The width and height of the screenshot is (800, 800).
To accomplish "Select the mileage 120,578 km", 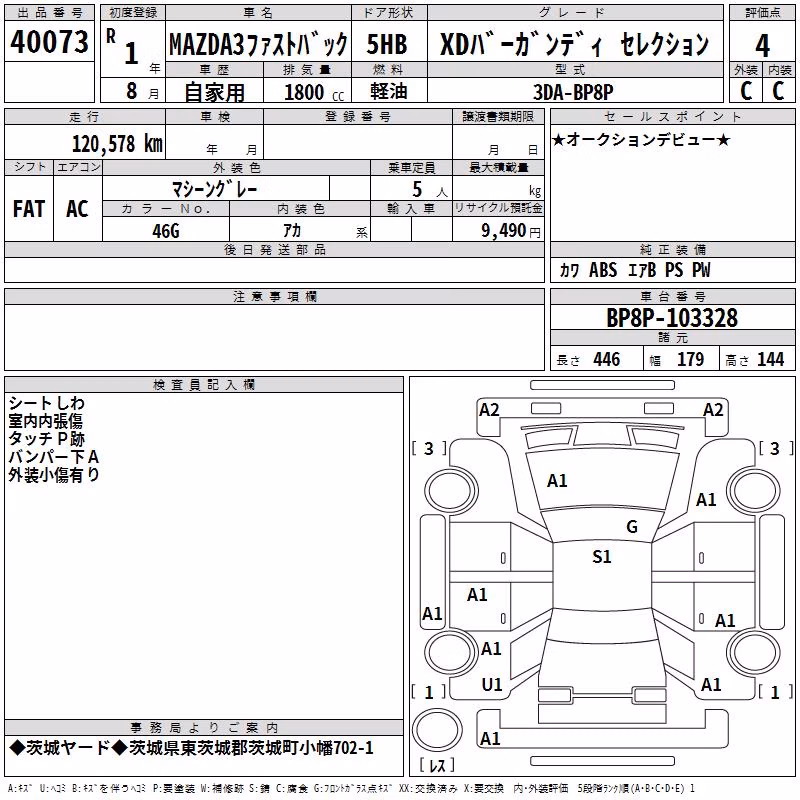I will tap(117, 144).
